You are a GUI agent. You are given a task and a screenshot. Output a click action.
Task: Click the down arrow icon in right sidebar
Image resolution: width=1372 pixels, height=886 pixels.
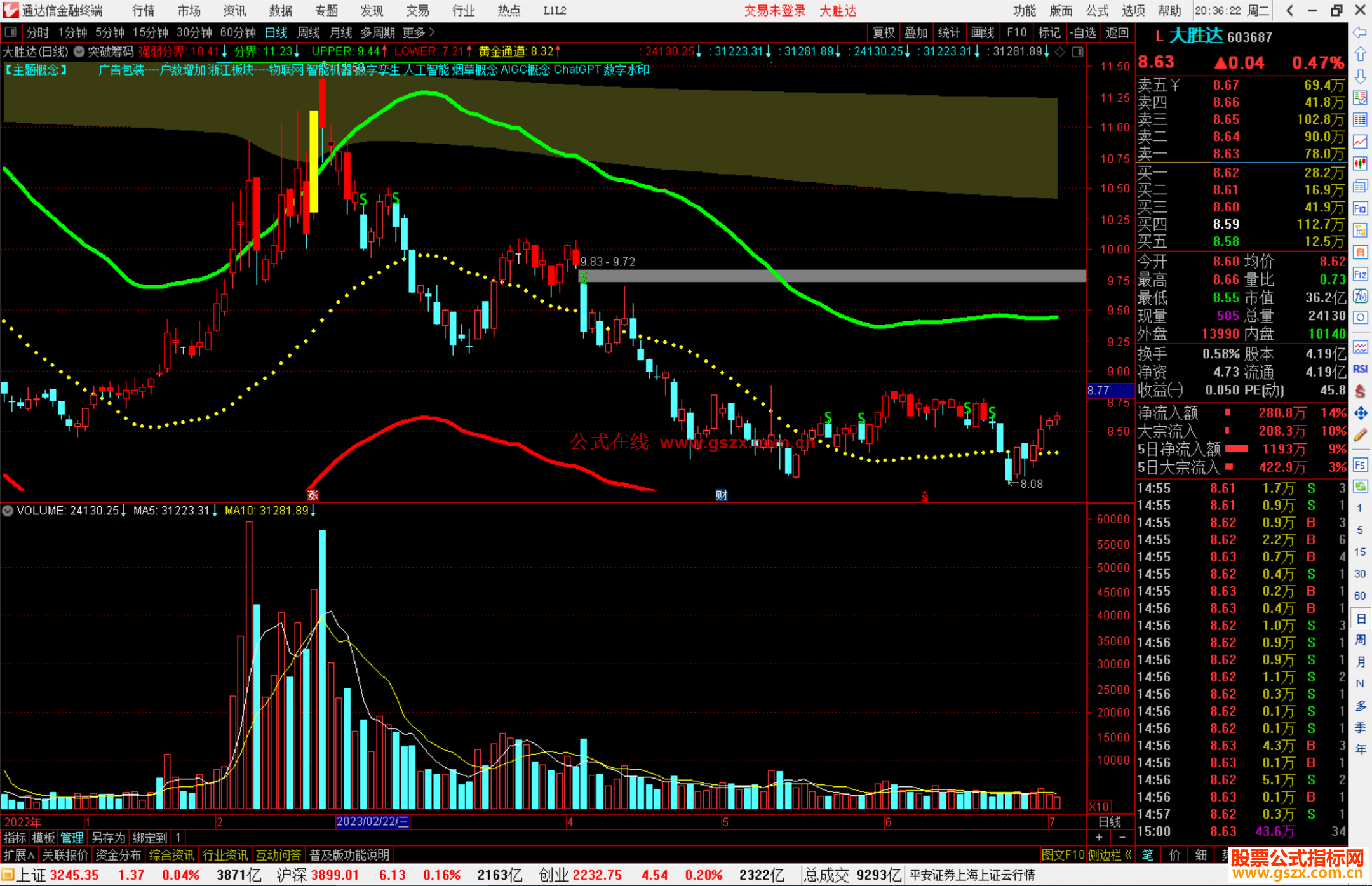(x=1360, y=77)
